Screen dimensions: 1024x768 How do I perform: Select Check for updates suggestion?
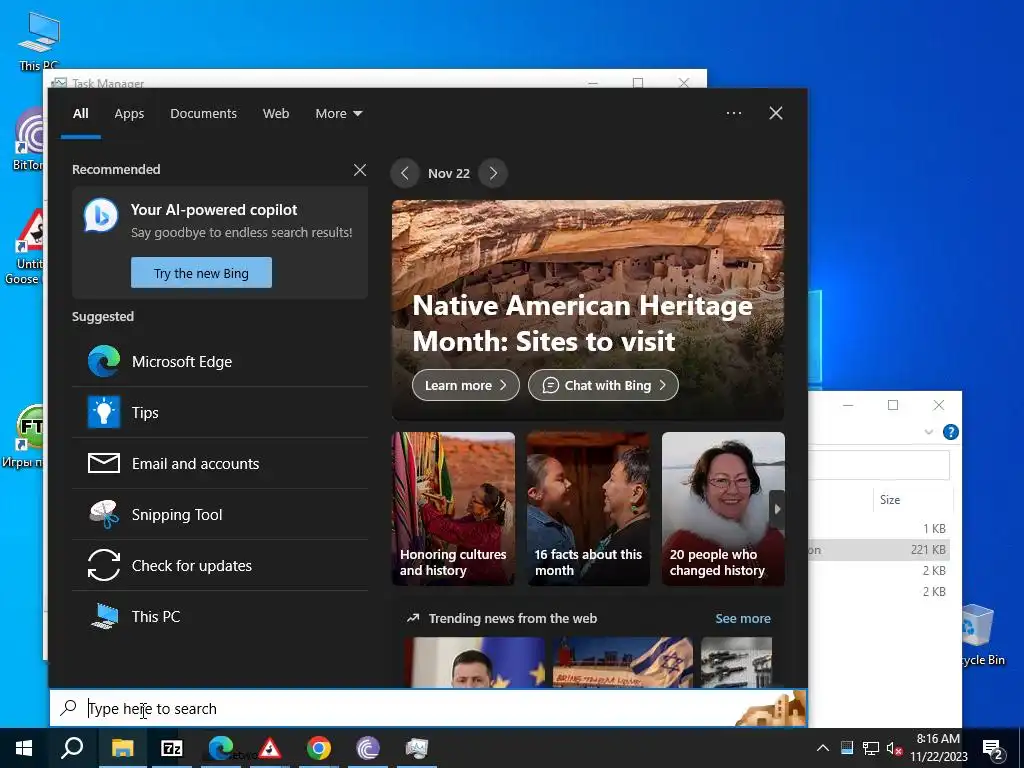tap(220, 566)
